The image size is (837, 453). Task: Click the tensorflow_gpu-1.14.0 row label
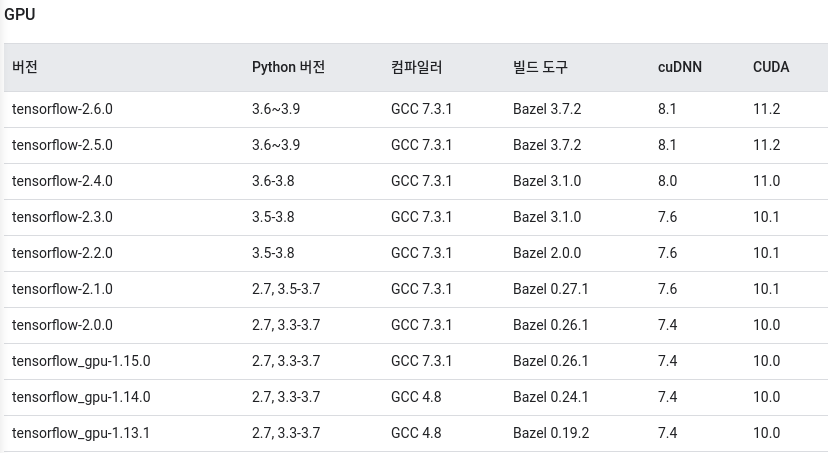(81, 397)
